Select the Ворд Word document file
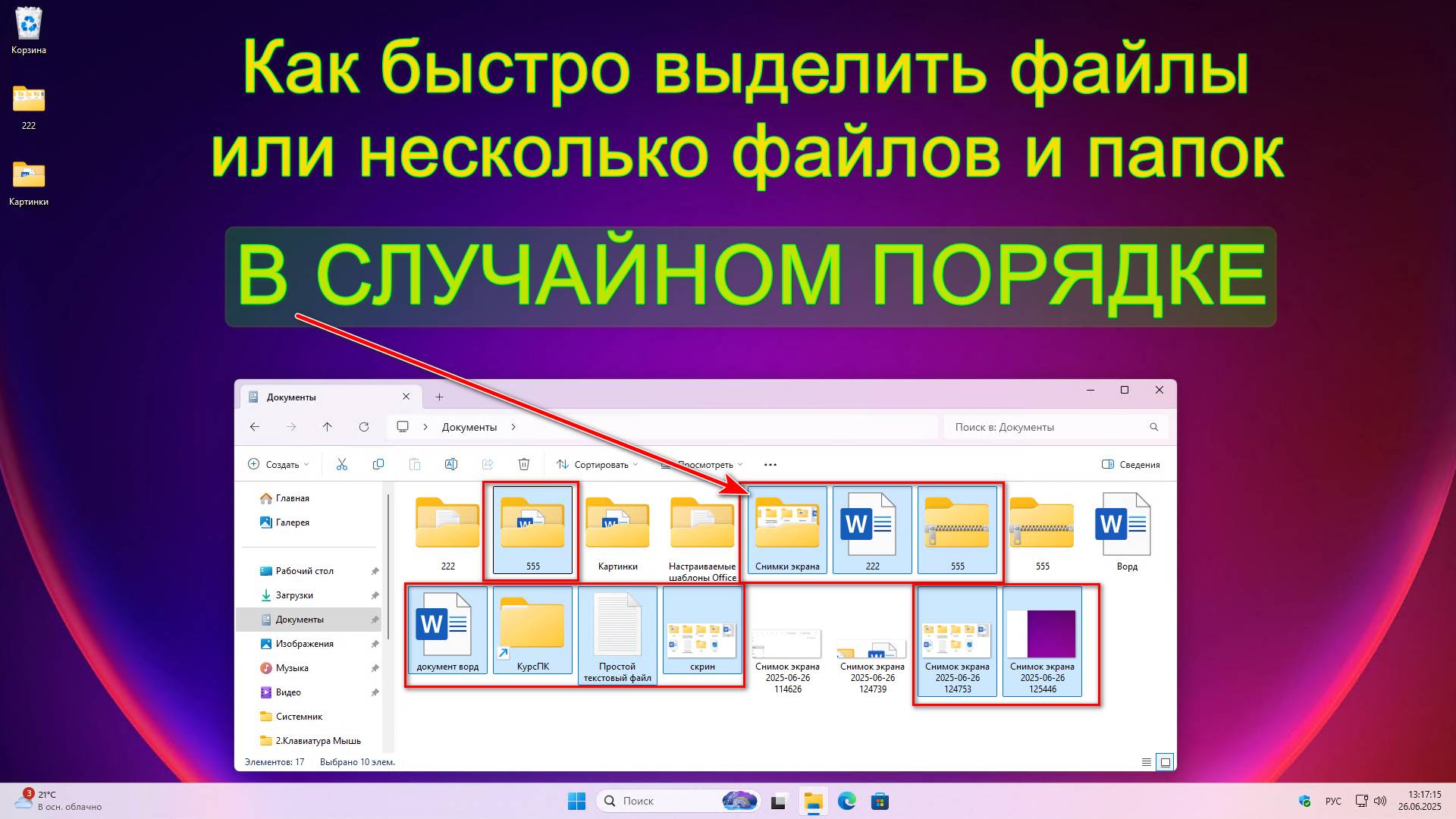Screen dimensions: 1456x819 click(x=1127, y=531)
